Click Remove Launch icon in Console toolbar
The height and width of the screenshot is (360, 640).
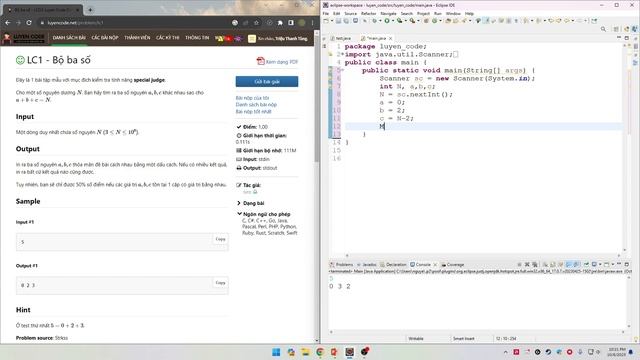(527, 264)
